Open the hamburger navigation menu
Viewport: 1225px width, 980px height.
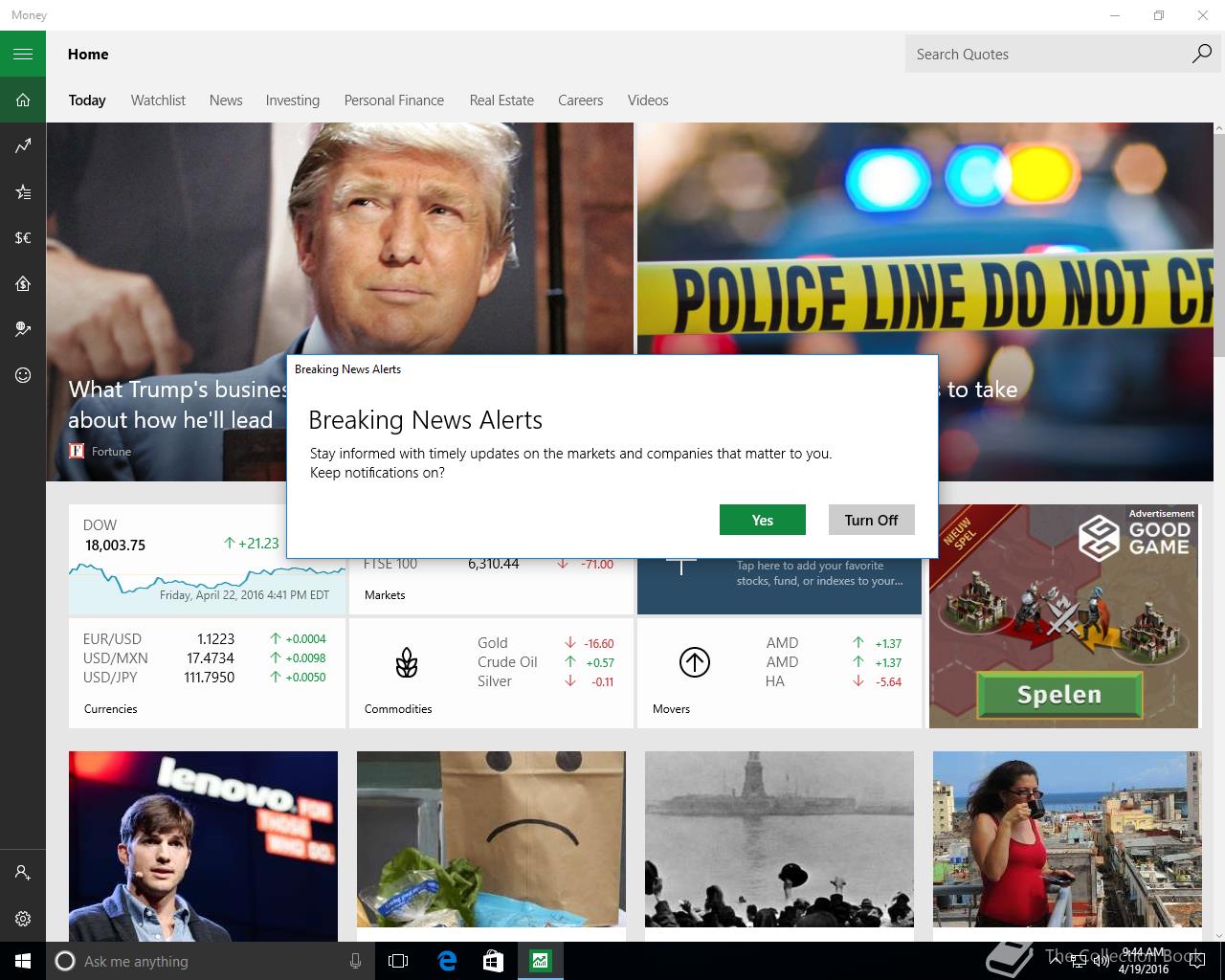pyautogui.click(x=23, y=54)
